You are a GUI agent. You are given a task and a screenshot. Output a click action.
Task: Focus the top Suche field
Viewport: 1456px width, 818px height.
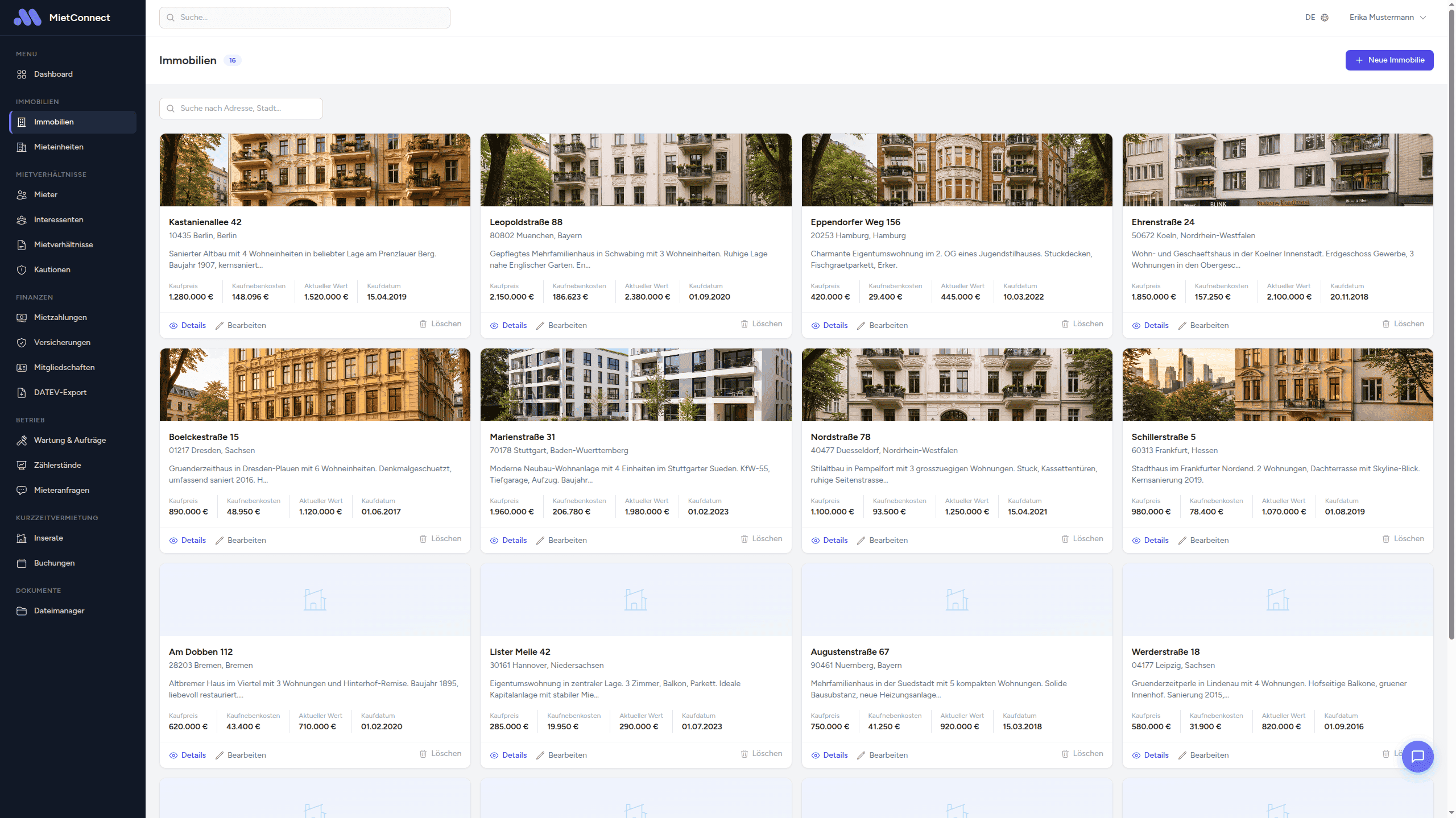pos(305,18)
